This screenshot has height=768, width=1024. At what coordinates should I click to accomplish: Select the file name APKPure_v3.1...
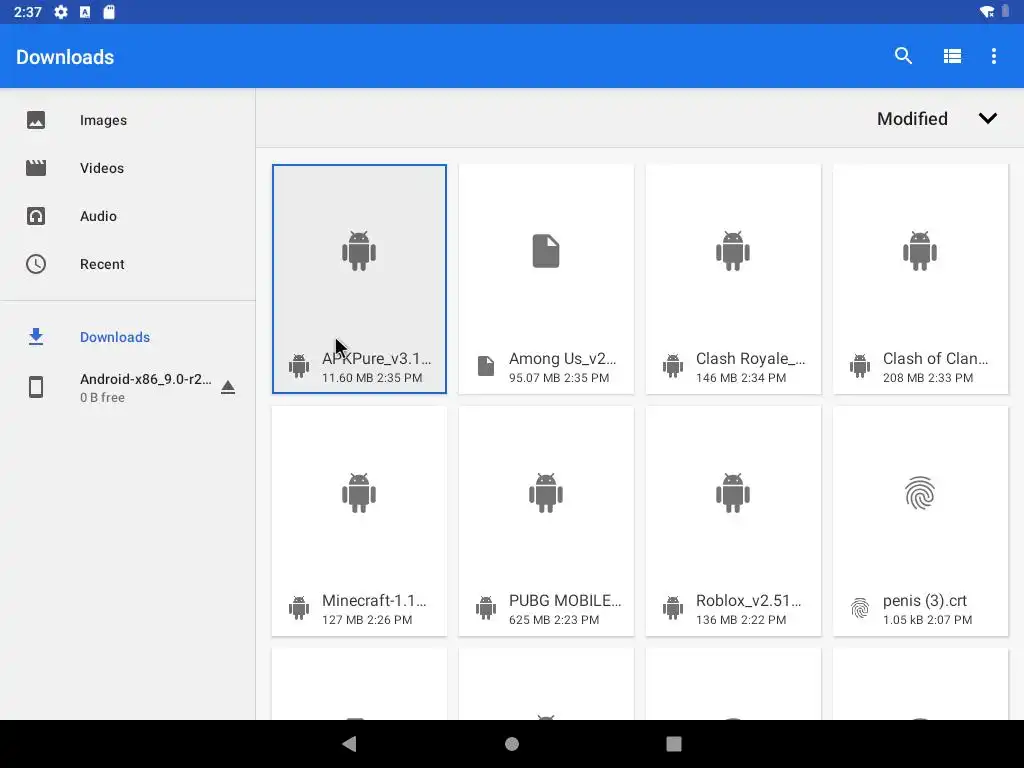(x=376, y=359)
